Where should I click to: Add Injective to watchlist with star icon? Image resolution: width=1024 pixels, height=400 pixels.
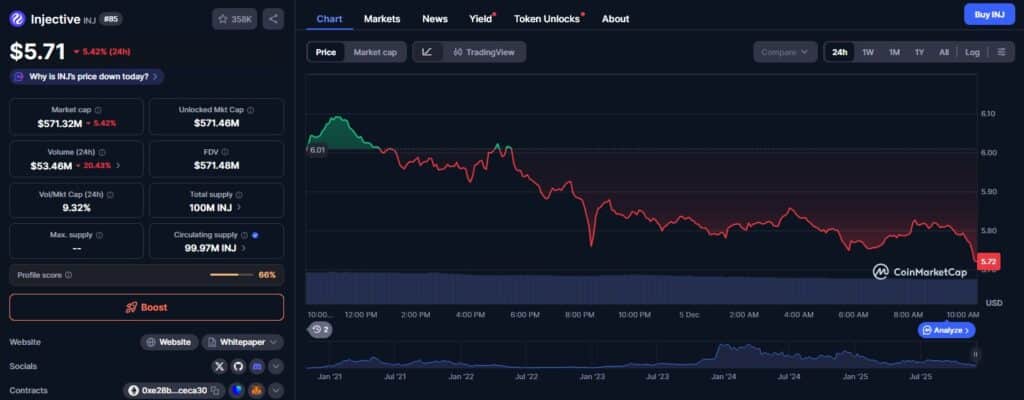point(234,19)
